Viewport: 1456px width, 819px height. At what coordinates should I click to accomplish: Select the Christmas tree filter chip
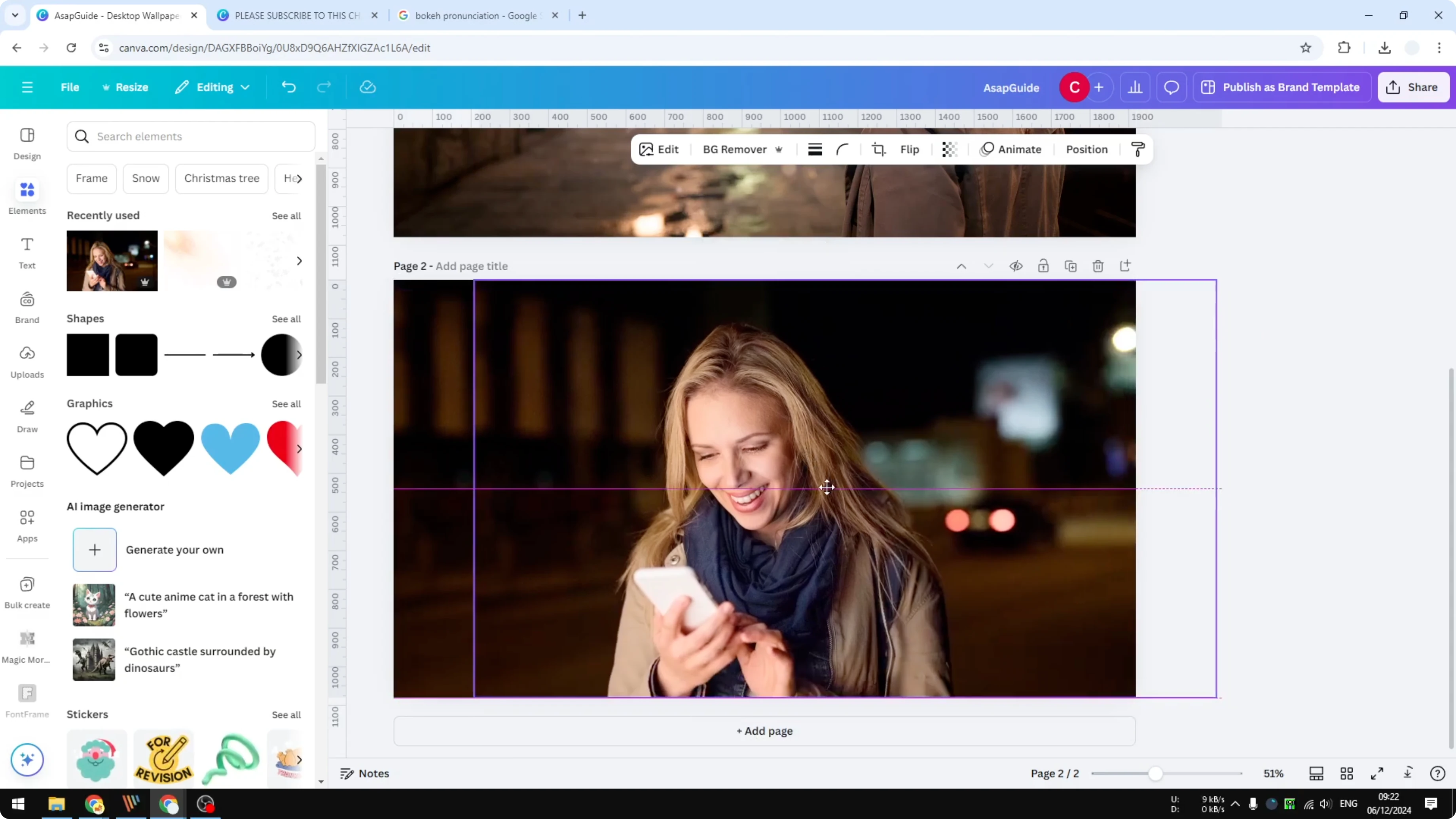point(222,178)
